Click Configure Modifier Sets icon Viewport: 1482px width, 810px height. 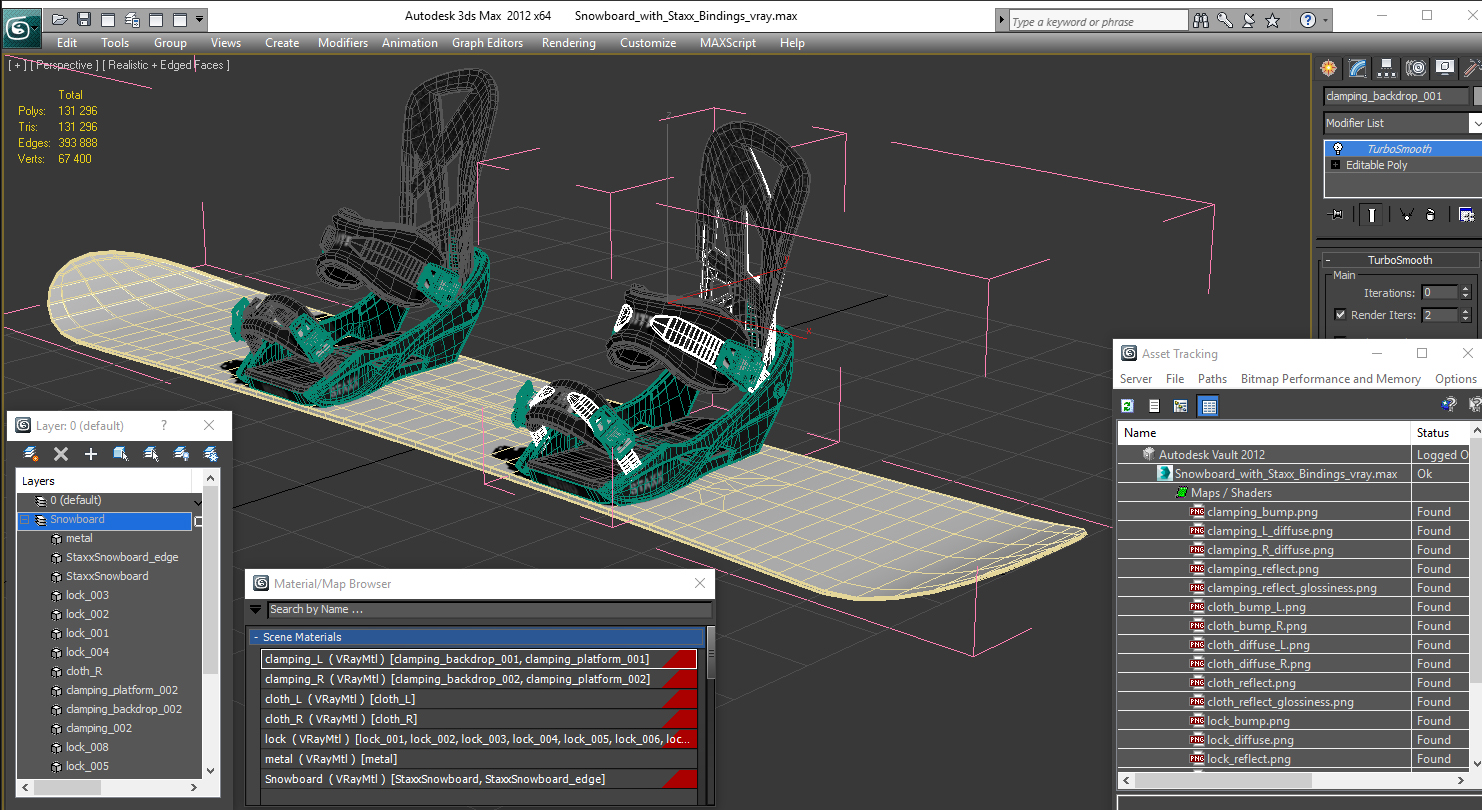tap(1466, 214)
